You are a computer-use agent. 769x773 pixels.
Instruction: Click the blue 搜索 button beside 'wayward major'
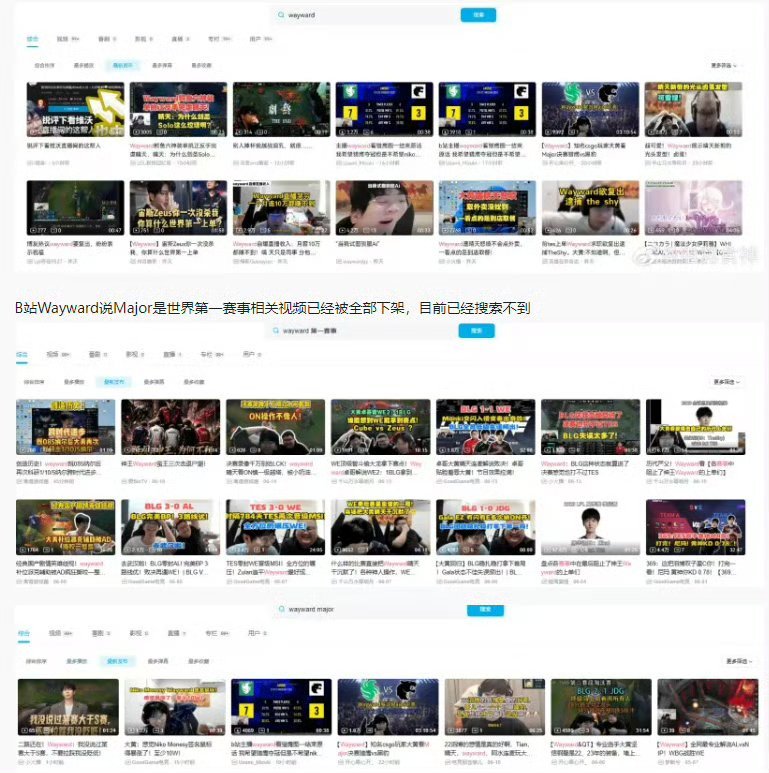[485, 610]
